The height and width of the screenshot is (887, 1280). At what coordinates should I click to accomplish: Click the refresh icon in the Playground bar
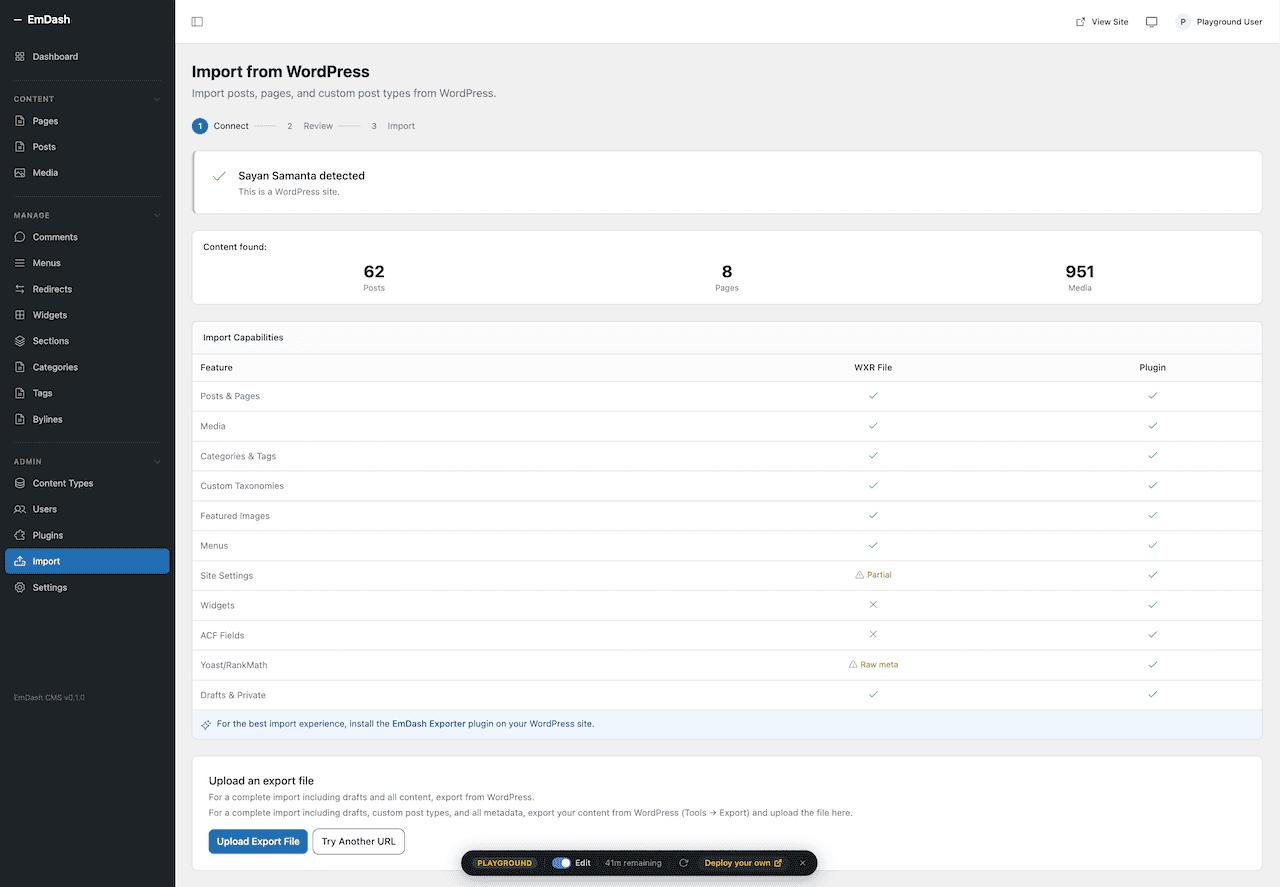pos(684,862)
